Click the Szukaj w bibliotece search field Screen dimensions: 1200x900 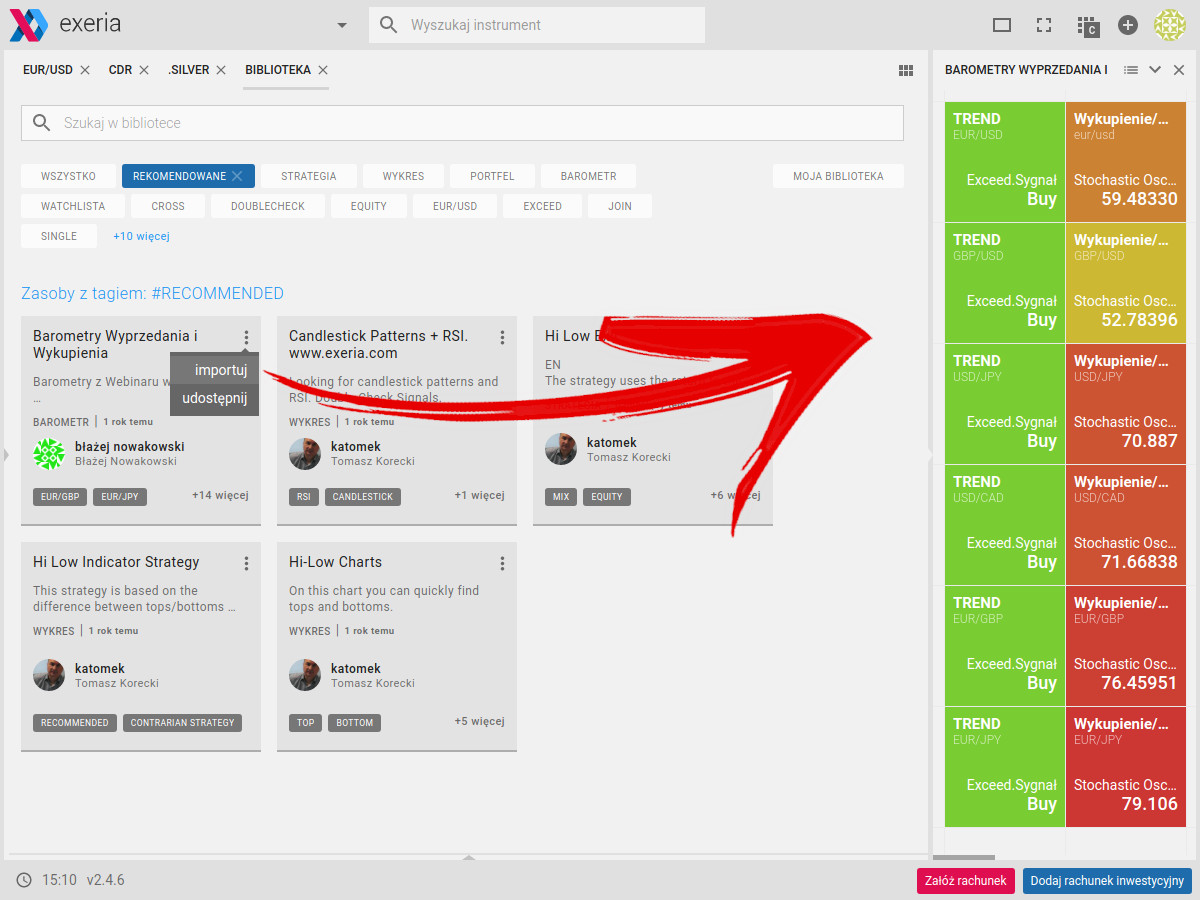462,123
